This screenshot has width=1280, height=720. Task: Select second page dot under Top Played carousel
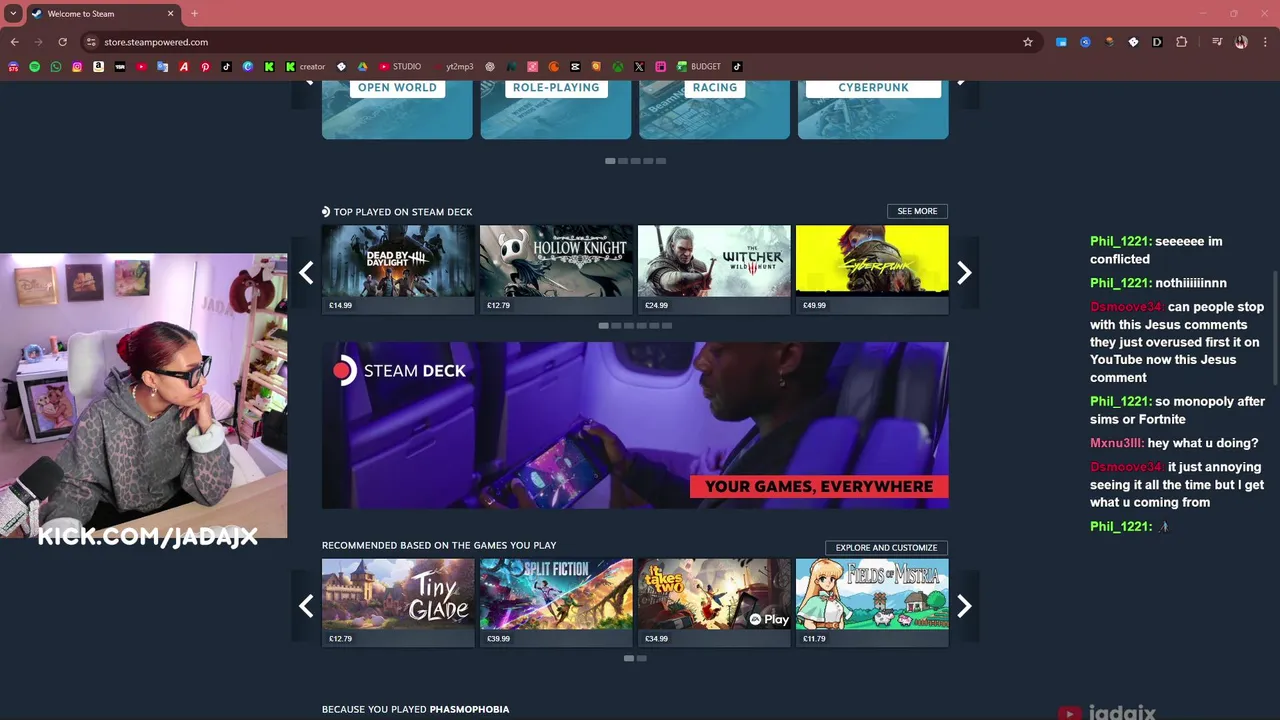[616, 325]
